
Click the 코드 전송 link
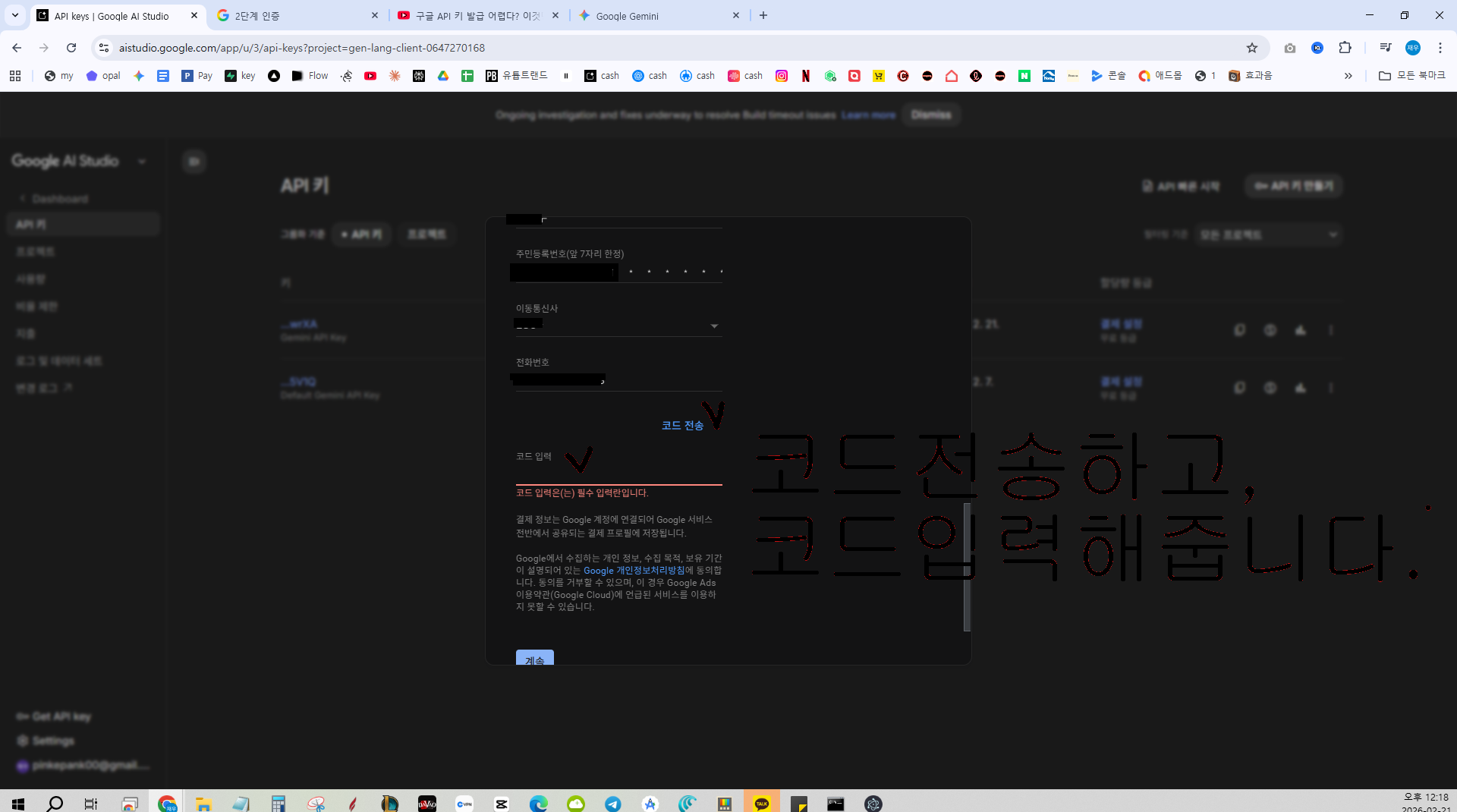(682, 426)
